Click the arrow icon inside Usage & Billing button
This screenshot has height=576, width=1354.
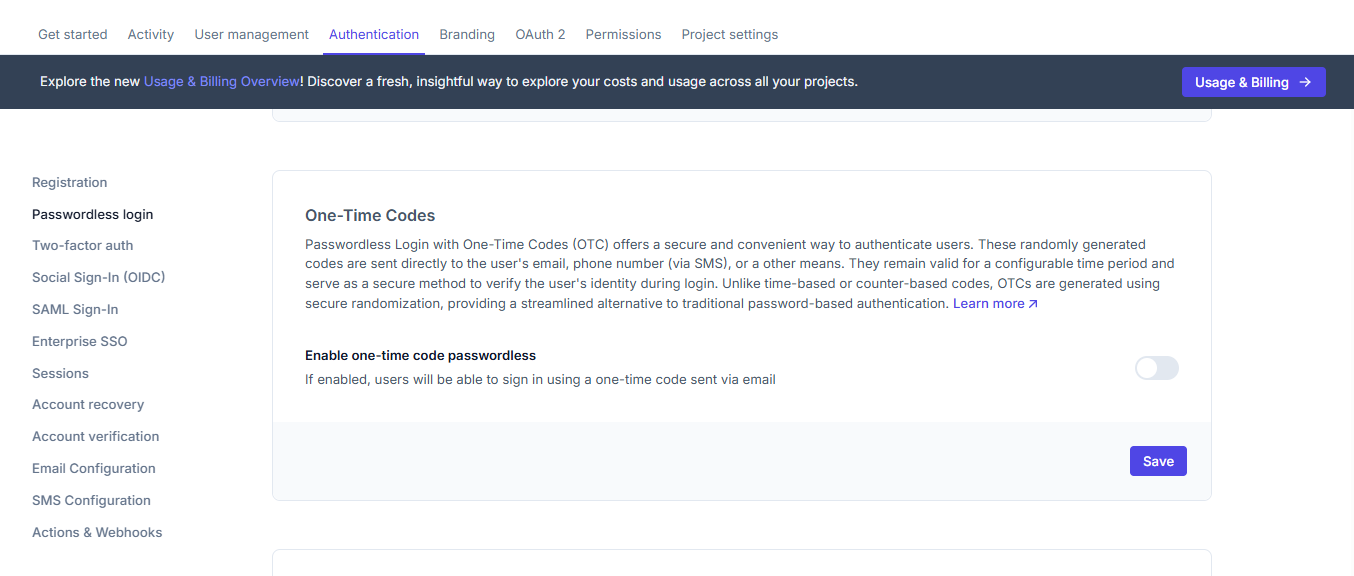coord(1307,82)
